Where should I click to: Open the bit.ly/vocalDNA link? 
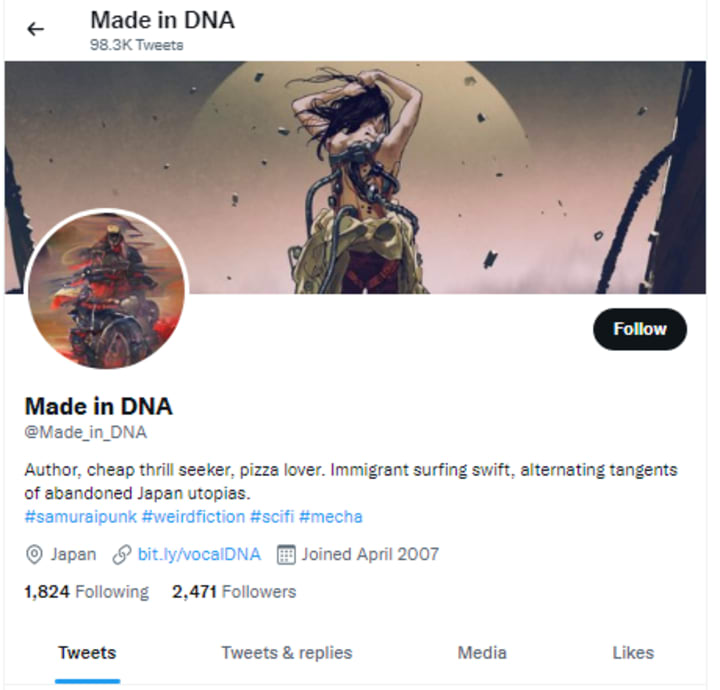pos(199,555)
